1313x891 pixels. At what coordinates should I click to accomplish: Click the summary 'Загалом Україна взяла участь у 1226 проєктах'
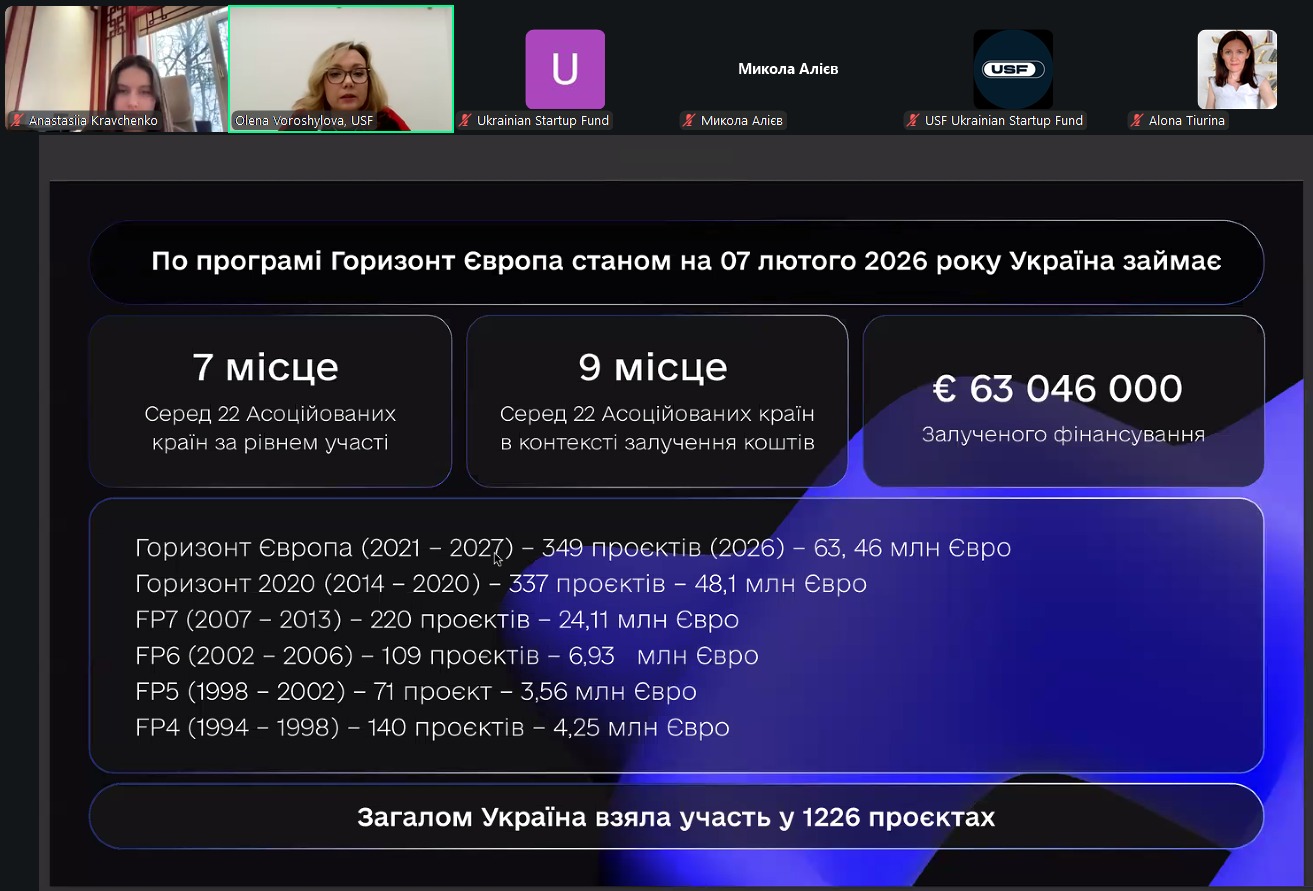coord(676,818)
